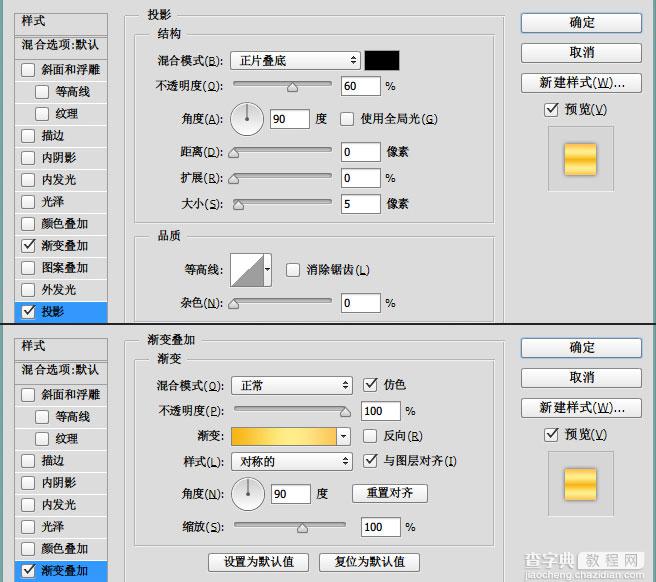656x582 pixels.
Task: Select 混合选项:默认 in the 渐变叠加 dialog
Action: pyautogui.click(x=61, y=370)
